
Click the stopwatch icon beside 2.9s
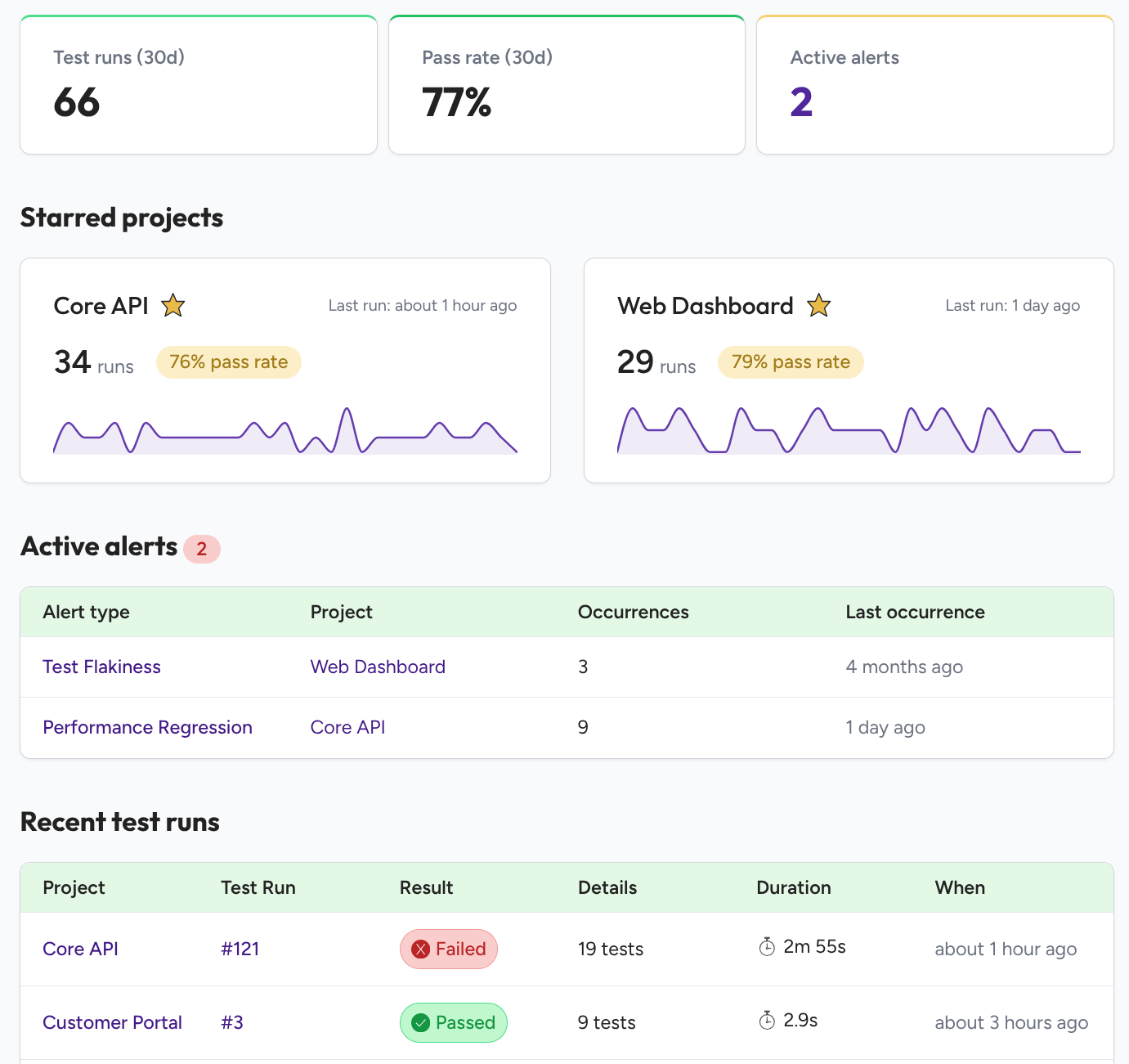(767, 1021)
